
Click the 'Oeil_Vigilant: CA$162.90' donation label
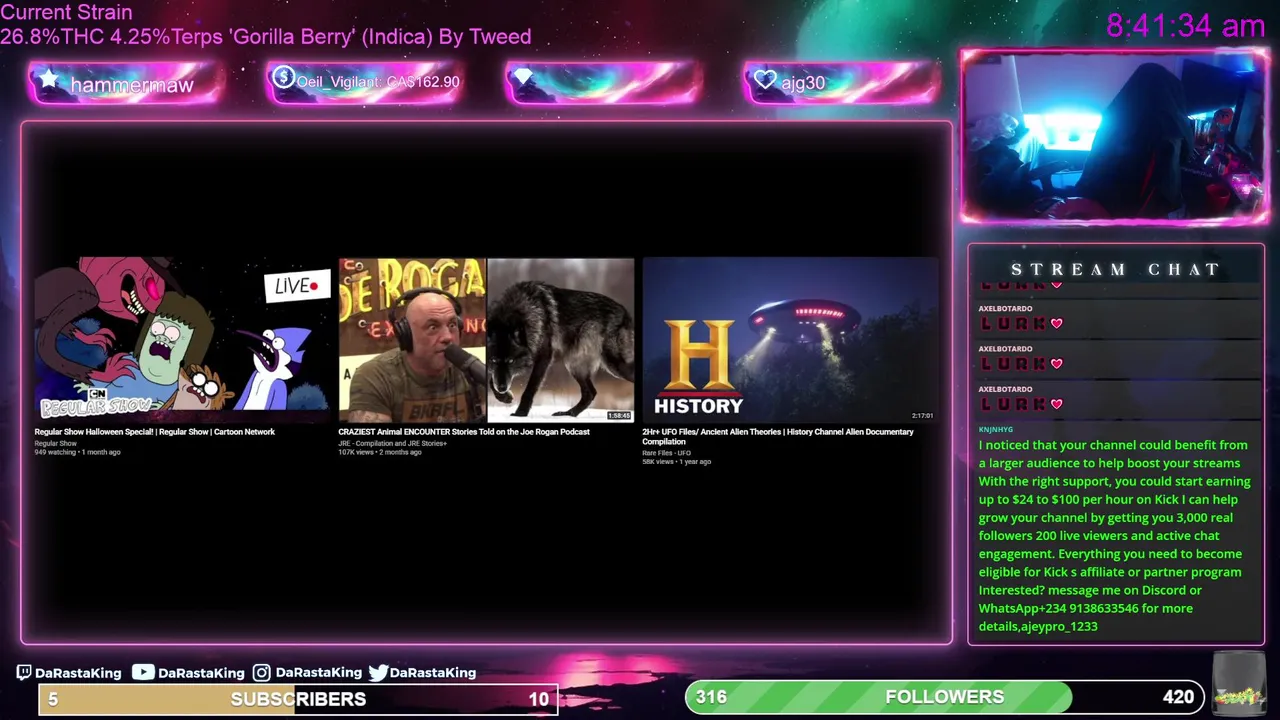click(378, 82)
